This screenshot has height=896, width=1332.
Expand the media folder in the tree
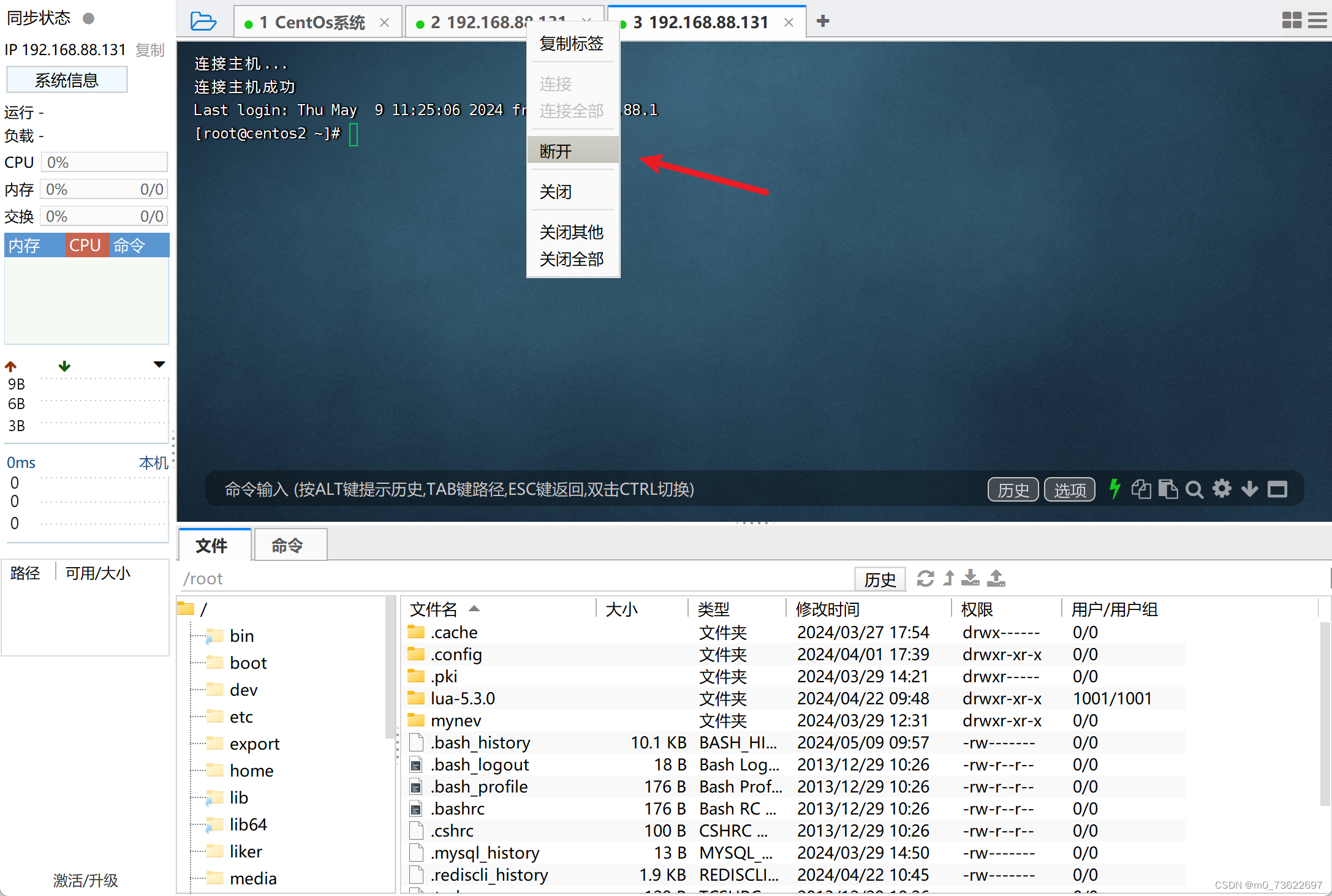tap(214, 878)
